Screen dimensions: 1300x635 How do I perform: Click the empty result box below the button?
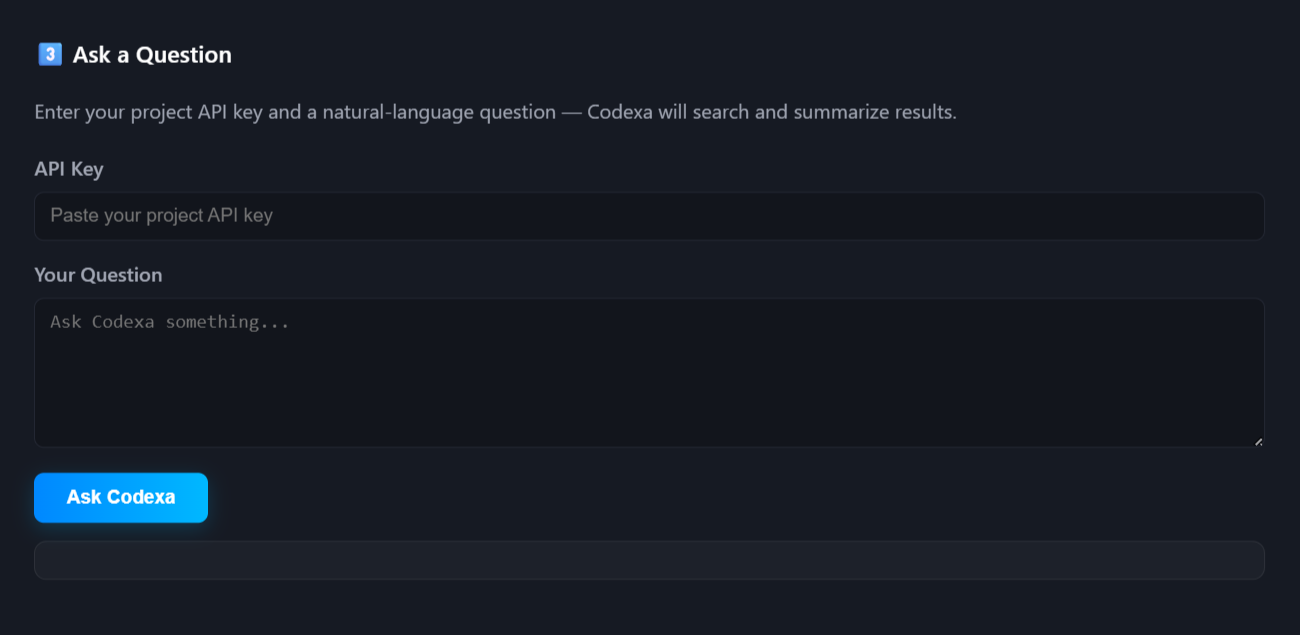pyautogui.click(x=649, y=560)
